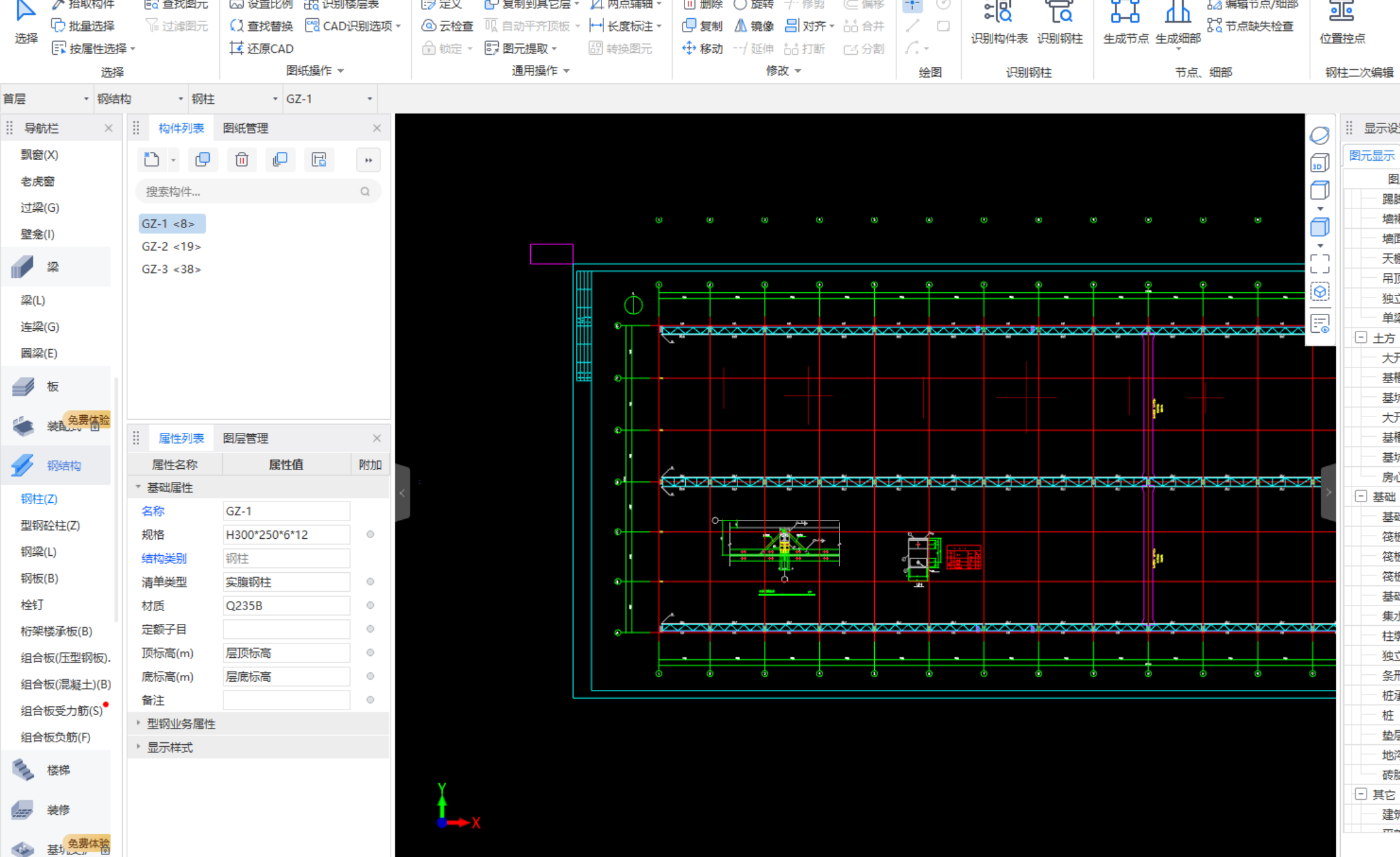This screenshot has width=1400, height=857.
Task: Switch to 构件列表 tab
Action: pyautogui.click(x=181, y=128)
